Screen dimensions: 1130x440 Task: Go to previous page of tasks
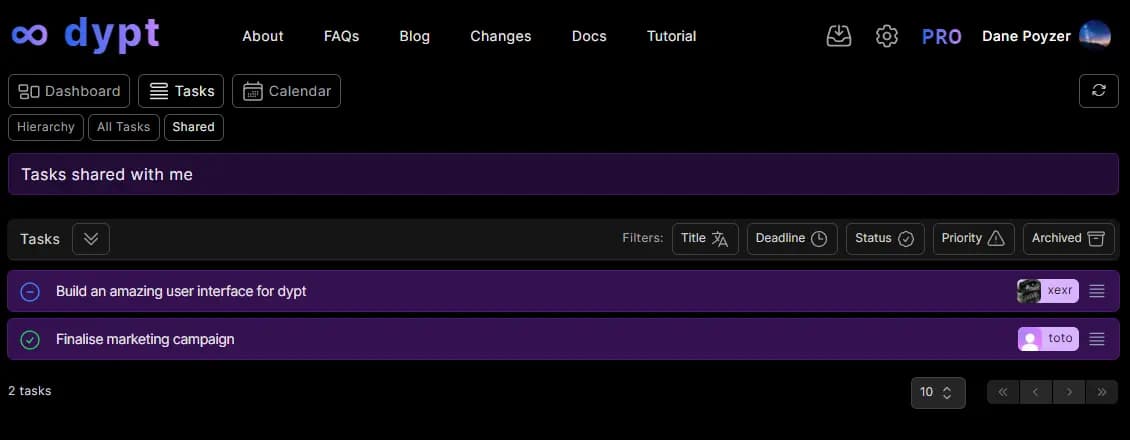[x=1036, y=392]
